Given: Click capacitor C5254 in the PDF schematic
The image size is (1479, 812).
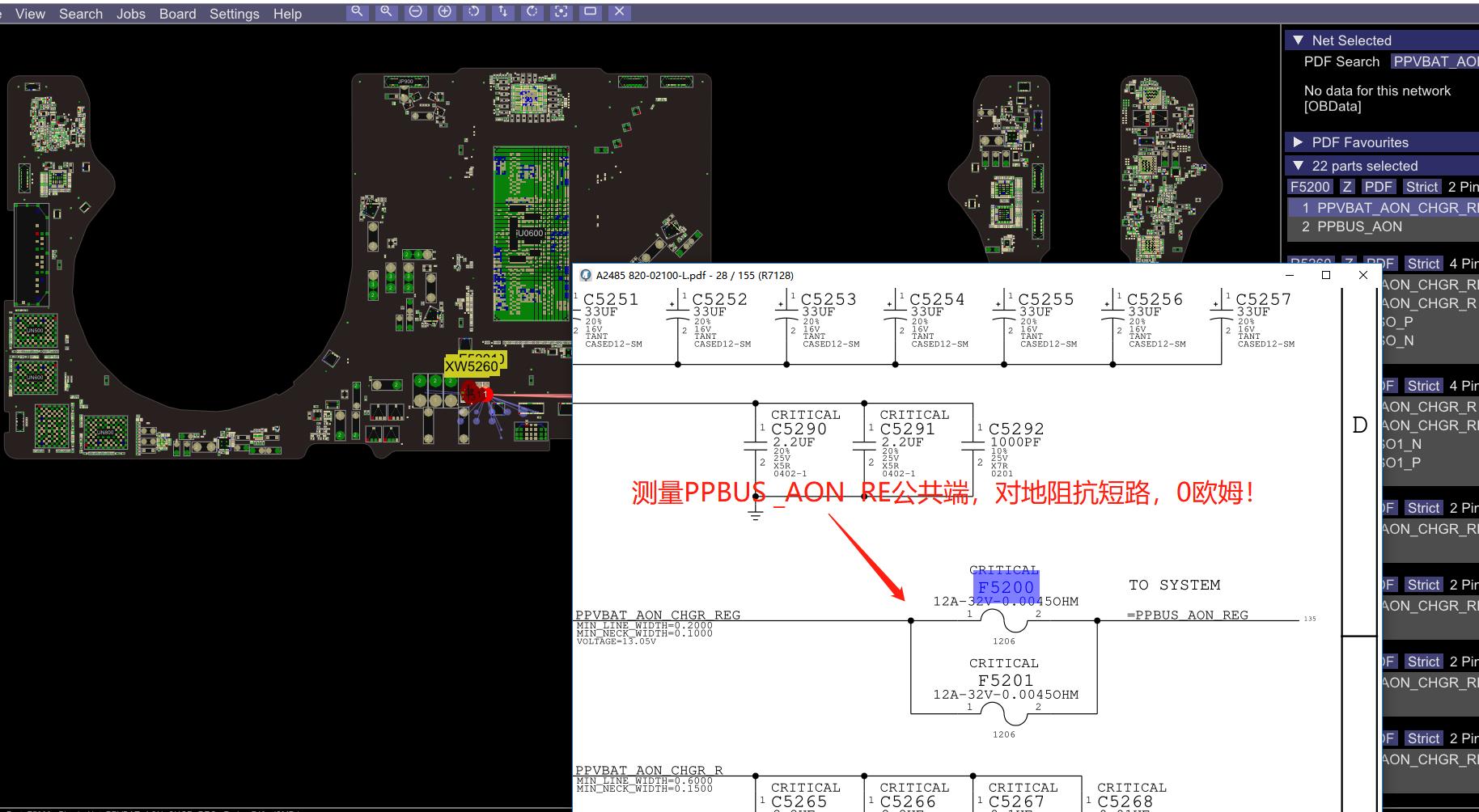Looking at the screenshot, I should (x=937, y=299).
